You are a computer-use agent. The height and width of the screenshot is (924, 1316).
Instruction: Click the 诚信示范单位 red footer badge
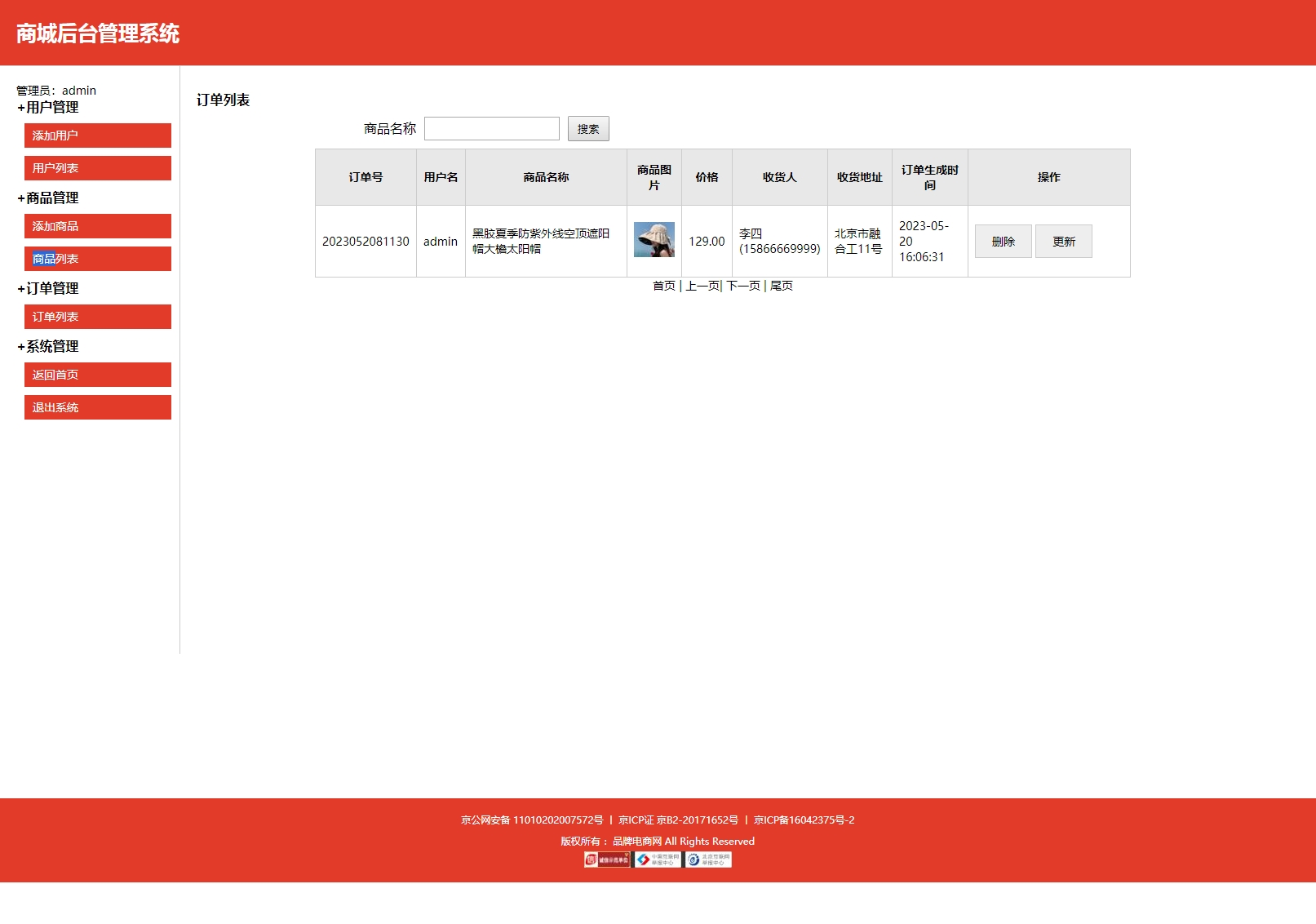click(607, 860)
